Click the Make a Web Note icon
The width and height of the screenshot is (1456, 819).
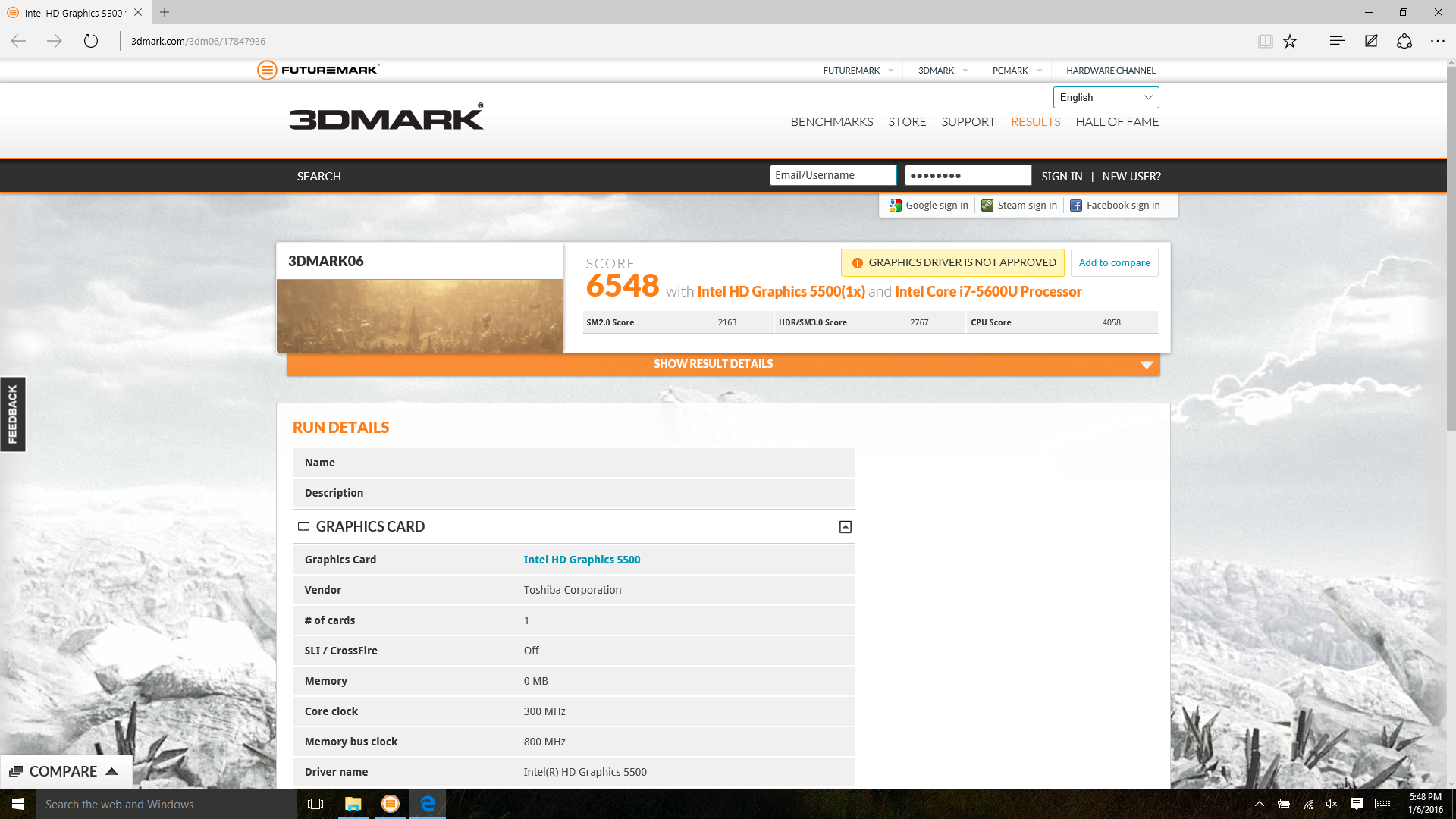coord(1371,41)
